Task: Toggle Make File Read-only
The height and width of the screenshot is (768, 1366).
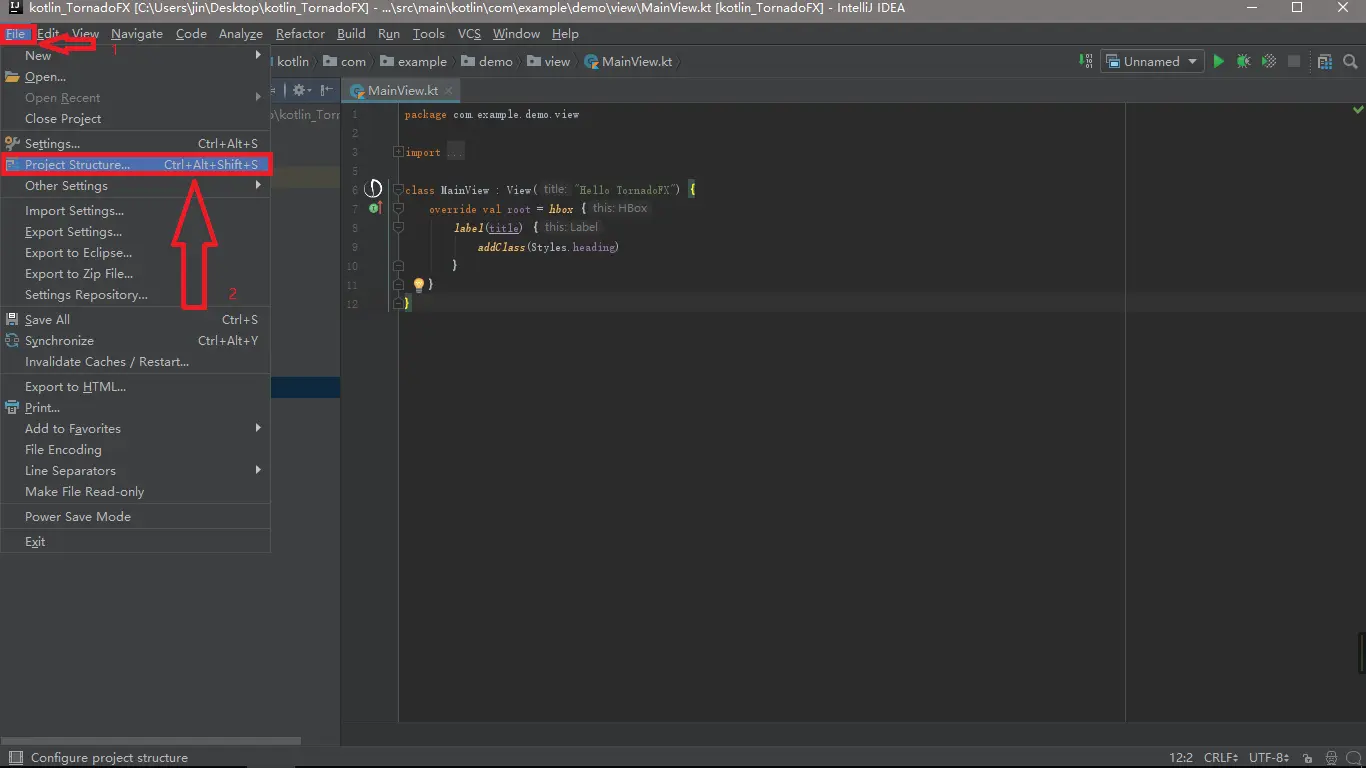Action: [x=135, y=492]
